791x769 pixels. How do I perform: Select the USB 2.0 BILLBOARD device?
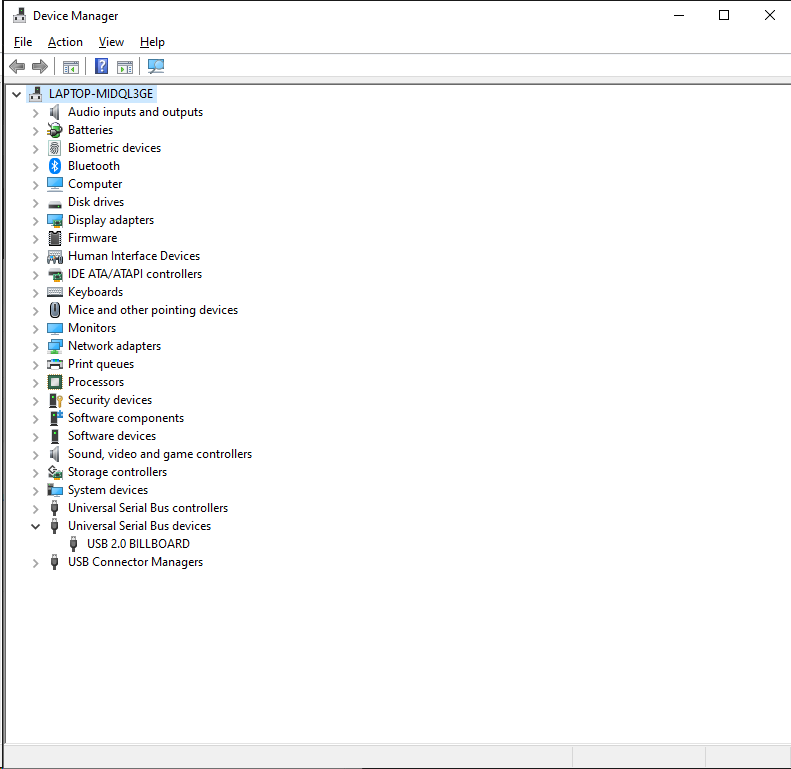tap(138, 544)
